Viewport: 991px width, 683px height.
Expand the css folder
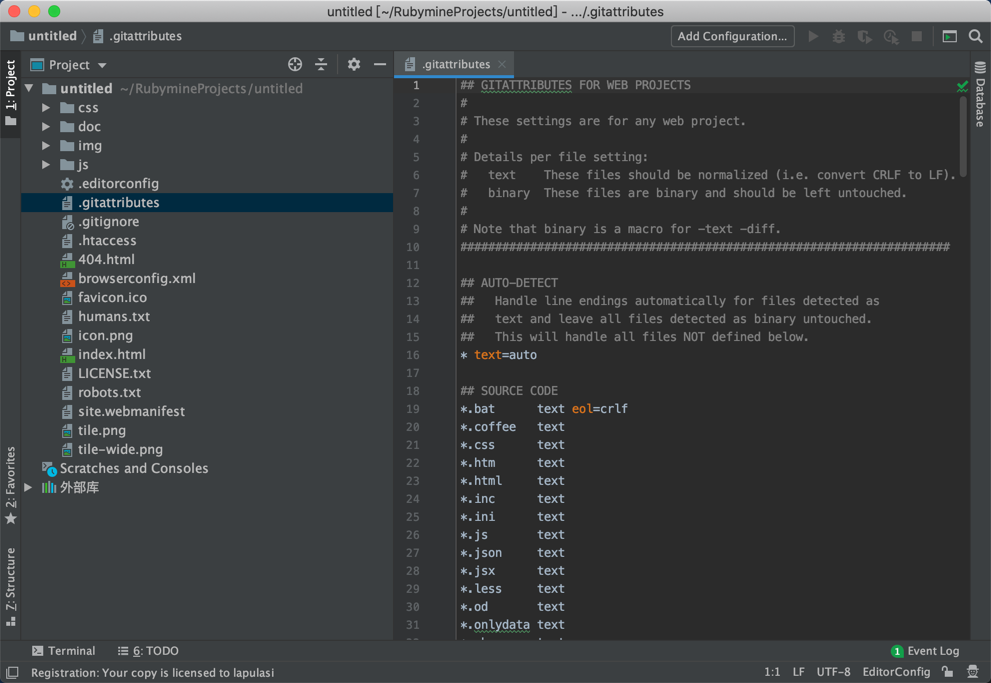(x=46, y=108)
